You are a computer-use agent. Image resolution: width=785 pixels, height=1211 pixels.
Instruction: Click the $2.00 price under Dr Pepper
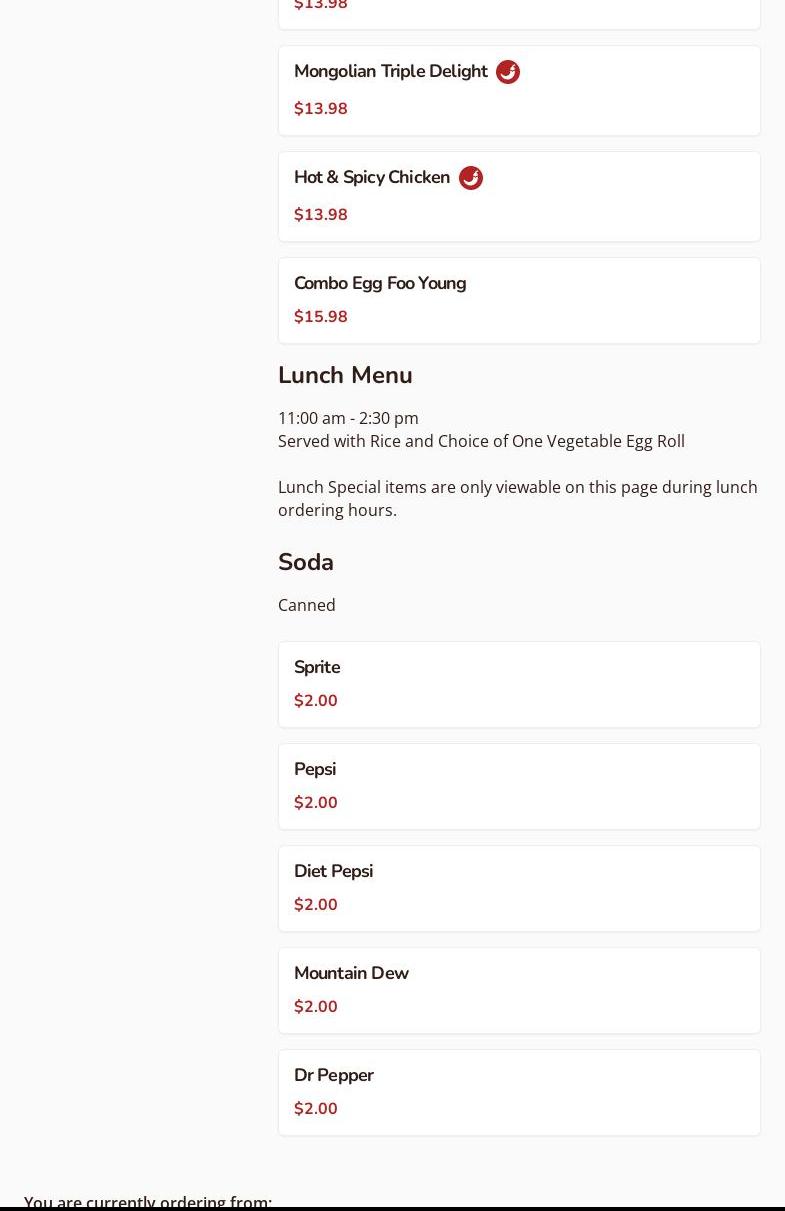pos(316,1109)
